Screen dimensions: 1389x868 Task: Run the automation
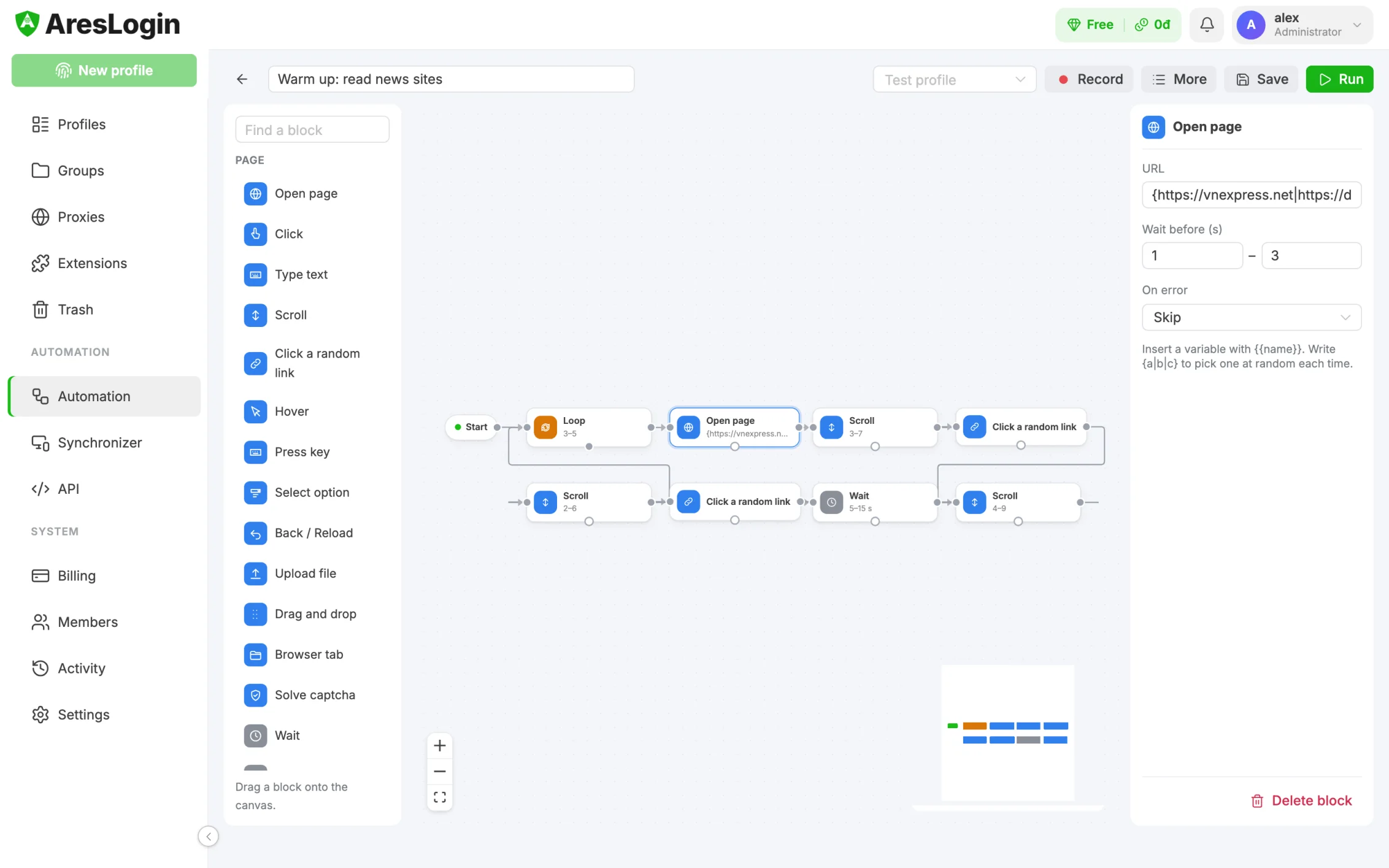click(1339, 80)
